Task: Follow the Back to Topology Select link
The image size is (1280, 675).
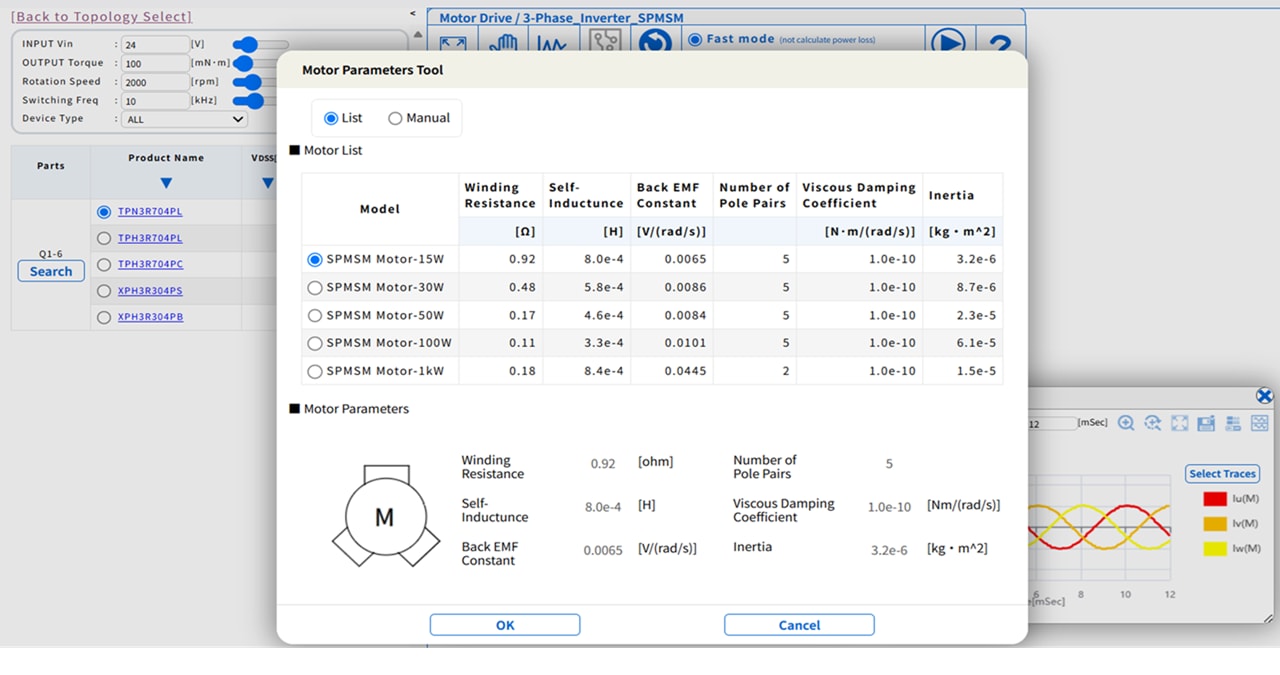Action: click(x=101, y=16)
